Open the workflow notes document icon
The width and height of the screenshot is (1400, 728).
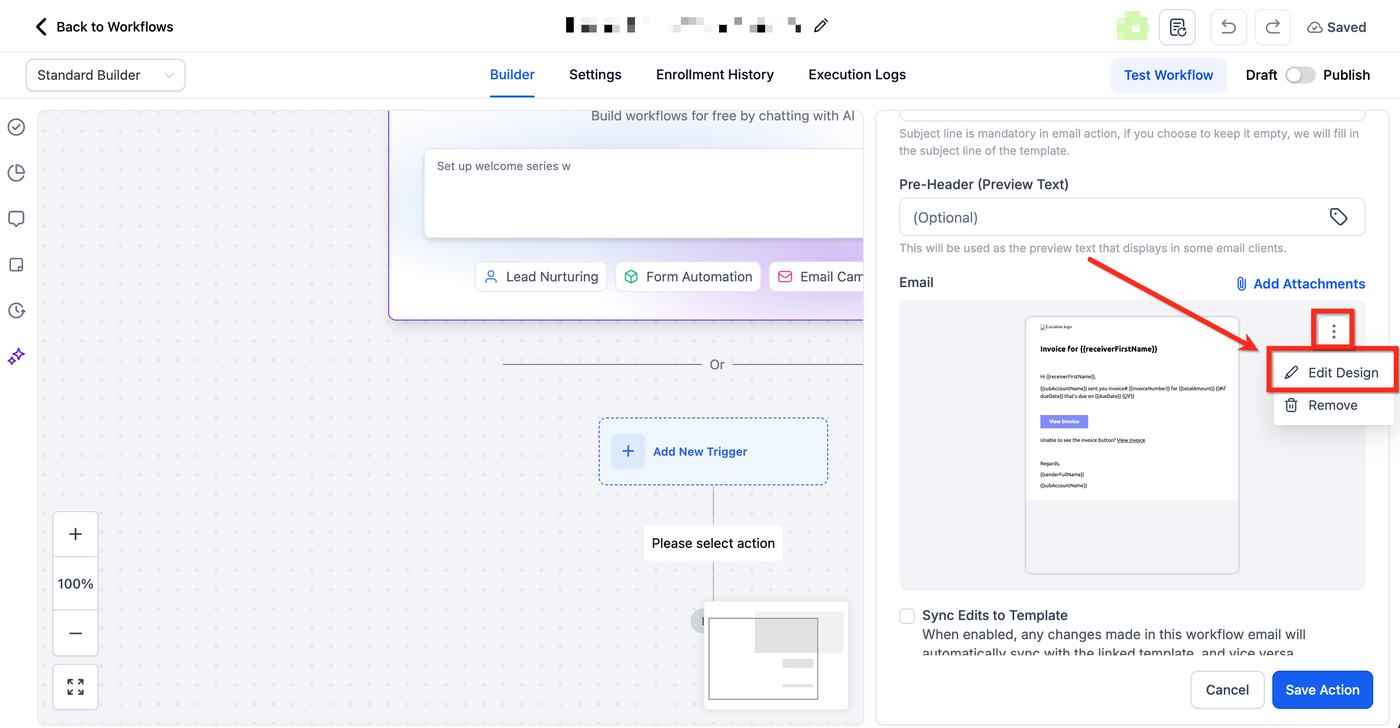pos(1177,27)
